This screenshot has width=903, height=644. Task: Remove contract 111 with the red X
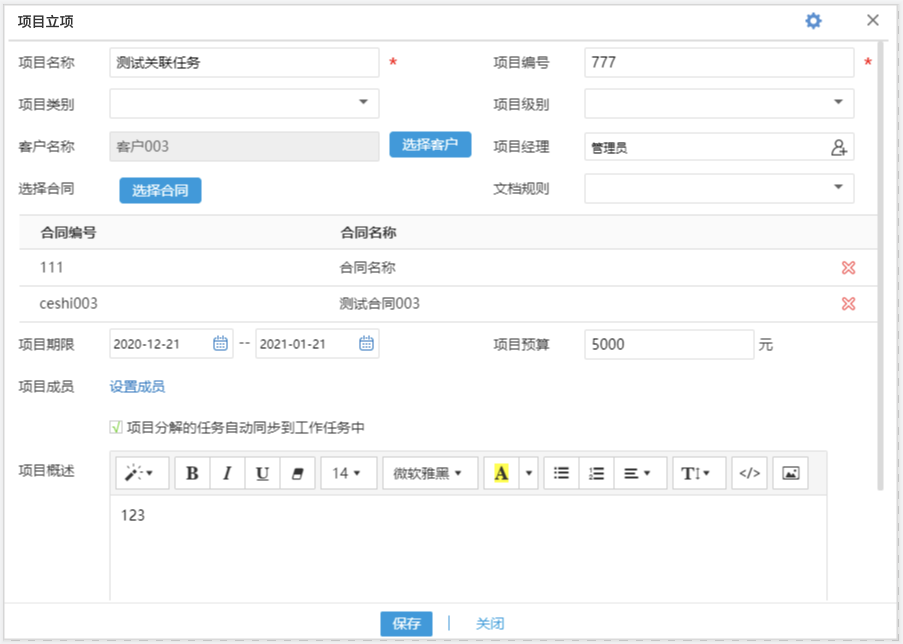(848, 268)
